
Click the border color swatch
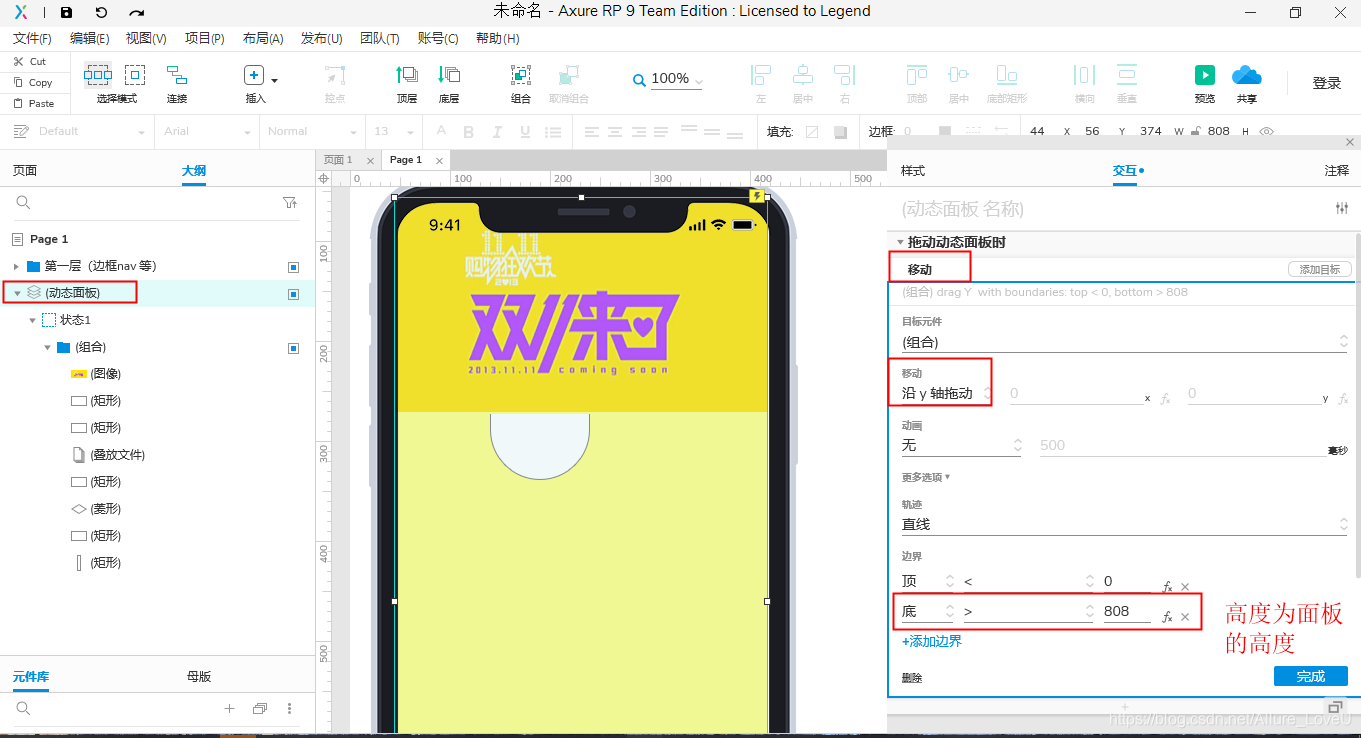point(945,131)
